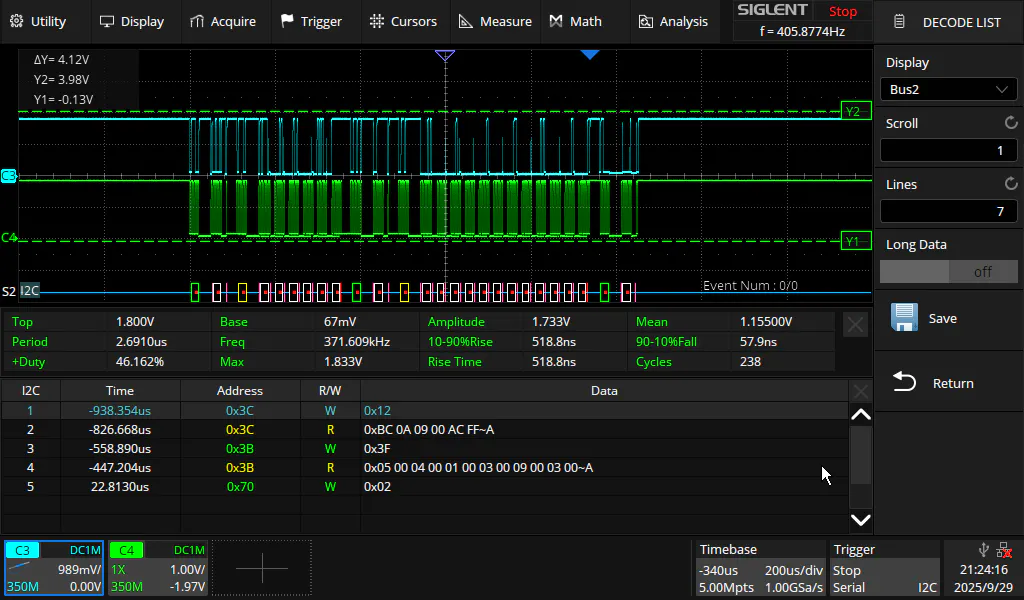1024x600 pixels.
Task: Click the Trigger status info box
Action: 884,568
